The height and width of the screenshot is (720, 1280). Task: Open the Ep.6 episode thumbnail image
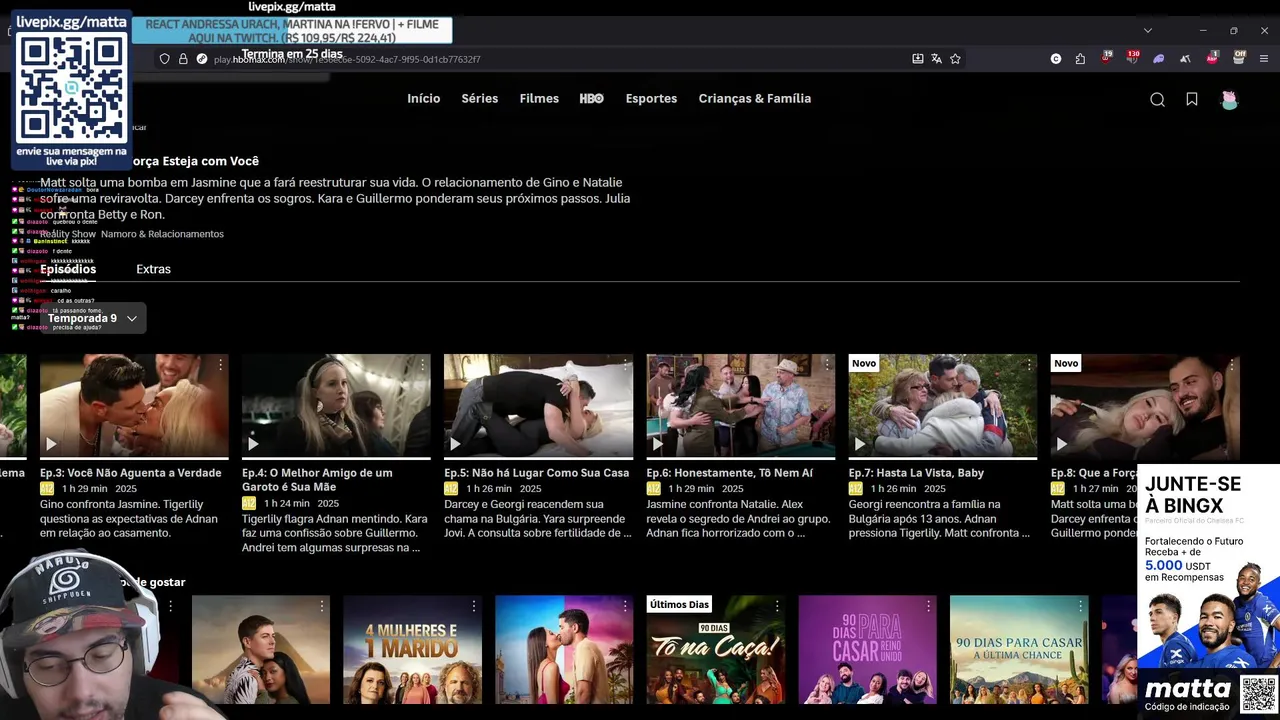coord(740,405)
